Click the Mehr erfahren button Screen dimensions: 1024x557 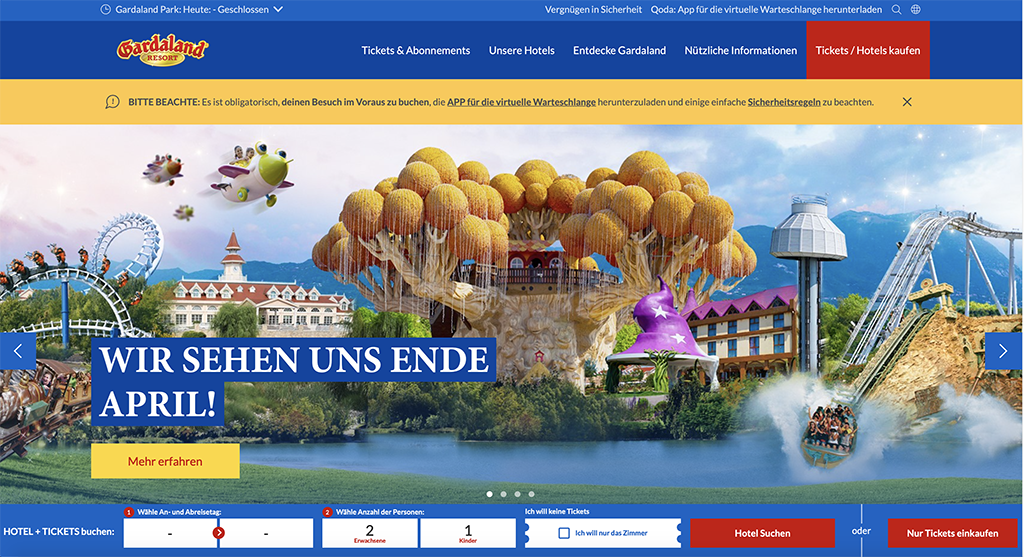[165, 461]
